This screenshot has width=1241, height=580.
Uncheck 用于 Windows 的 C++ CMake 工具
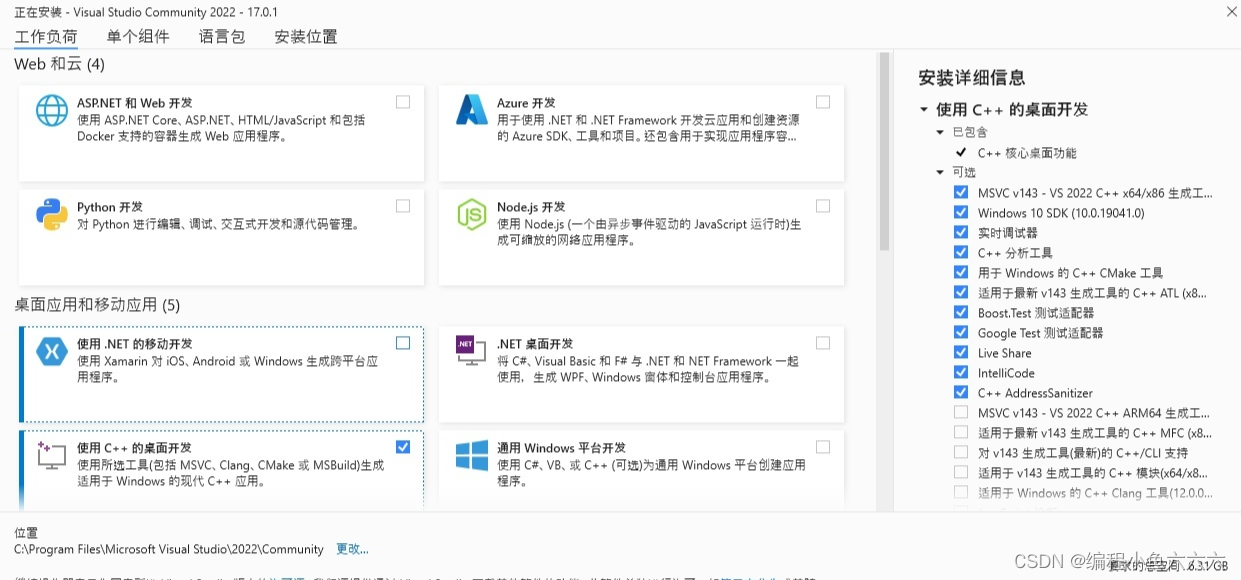pyautogui.click(x=961, y=272)
